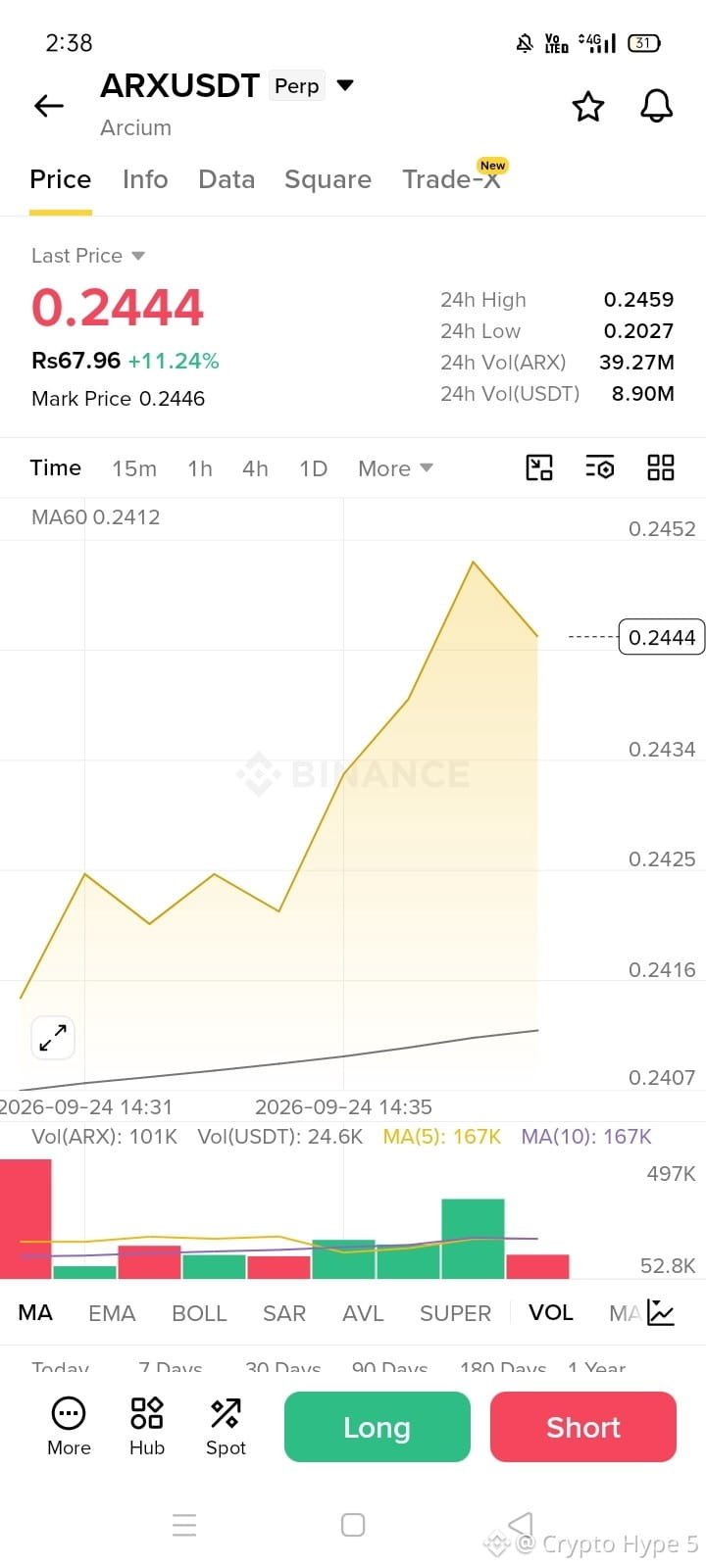Open price alert bell icon
Screen dimensions: 706x1568
point(657,106)
